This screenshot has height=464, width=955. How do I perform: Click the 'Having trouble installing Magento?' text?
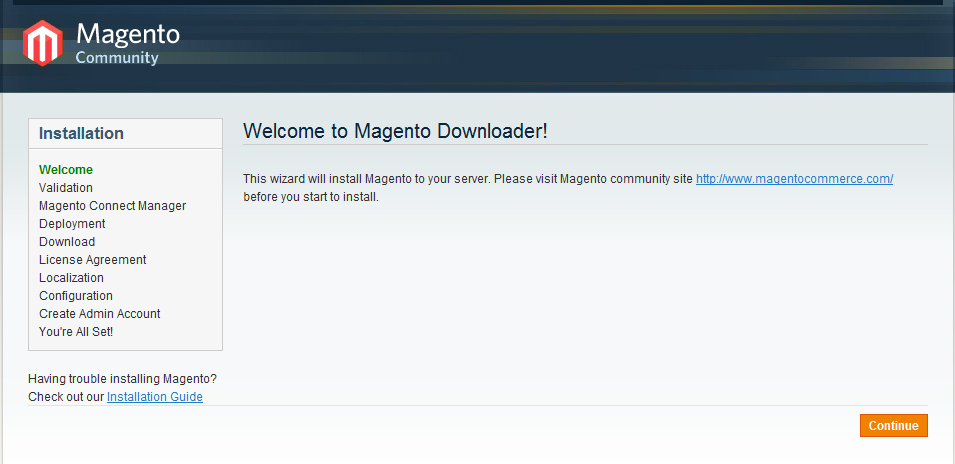pyautogui.click(x=122, y=379)
